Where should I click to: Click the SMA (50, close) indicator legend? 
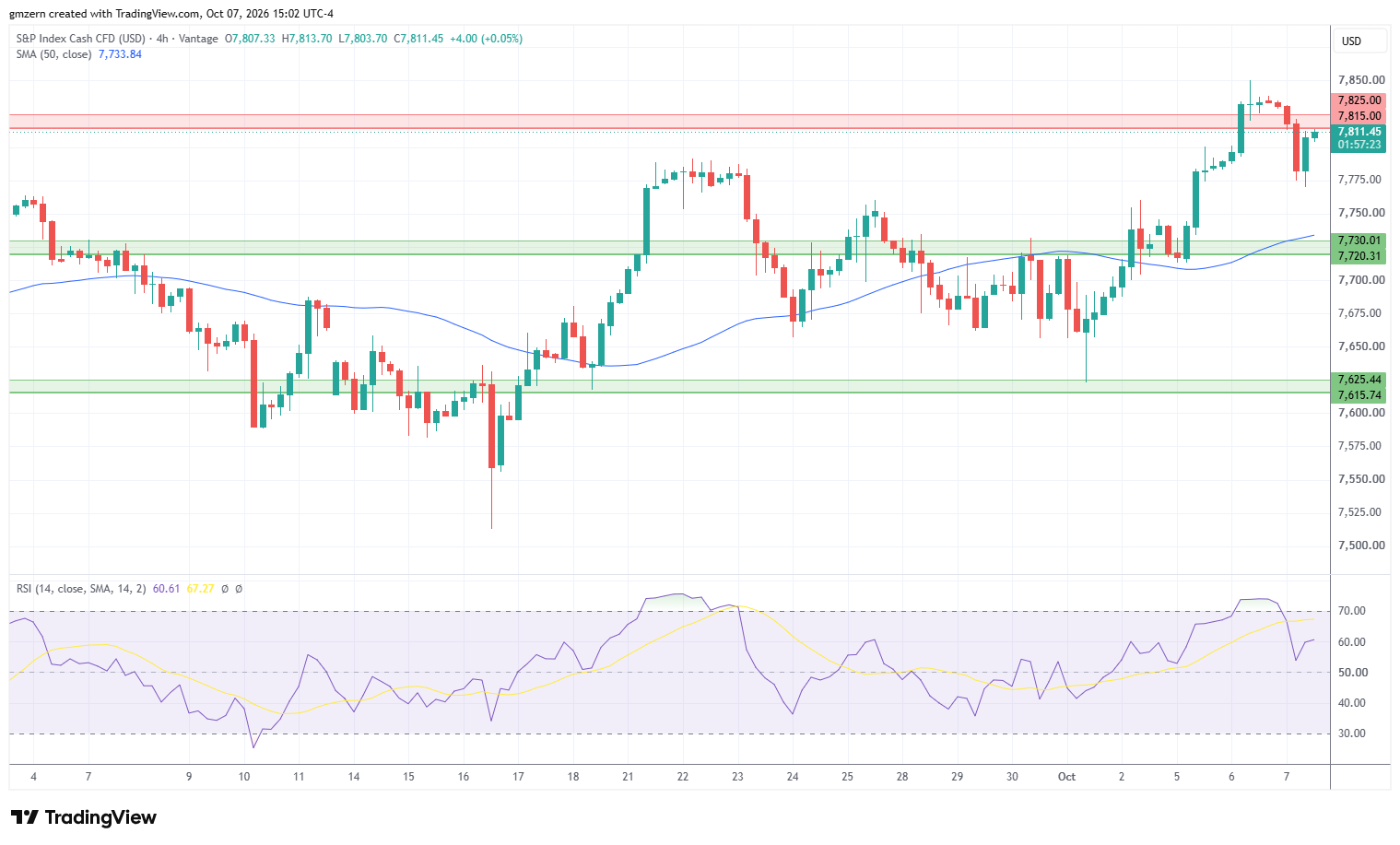[53, 54]
